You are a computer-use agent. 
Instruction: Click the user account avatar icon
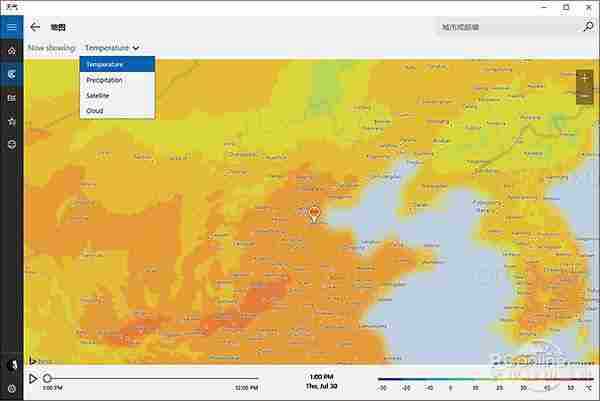[12, 365]
